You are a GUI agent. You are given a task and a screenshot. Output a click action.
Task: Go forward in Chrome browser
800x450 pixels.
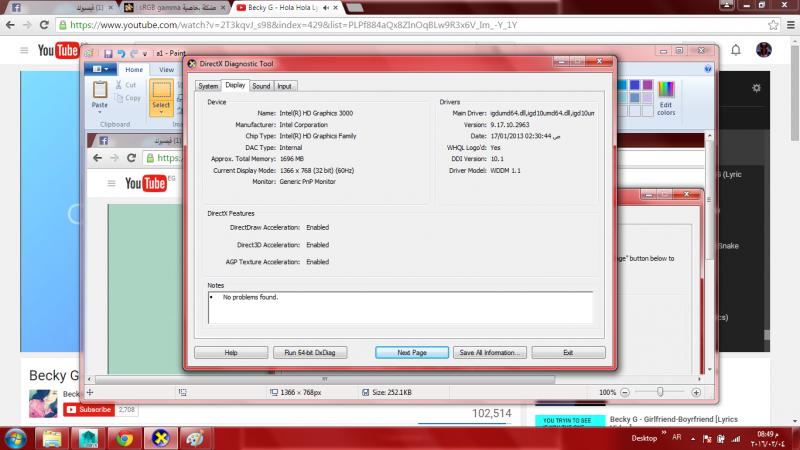[x=27, y=25]
